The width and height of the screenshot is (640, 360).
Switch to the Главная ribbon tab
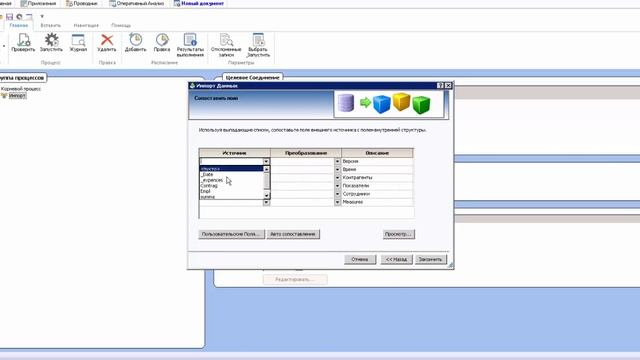coord(18,25)
